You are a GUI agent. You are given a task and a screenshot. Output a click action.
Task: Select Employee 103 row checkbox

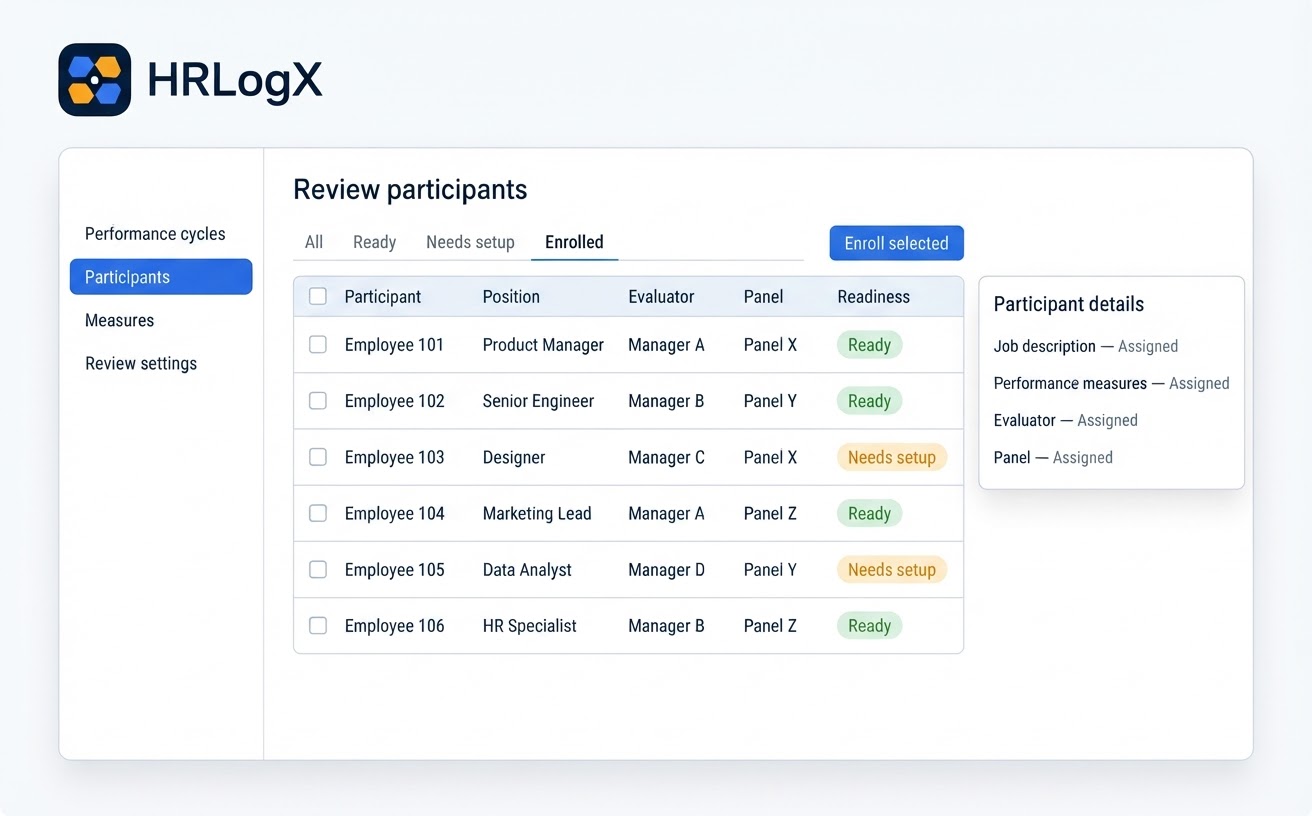click(318, 457)
